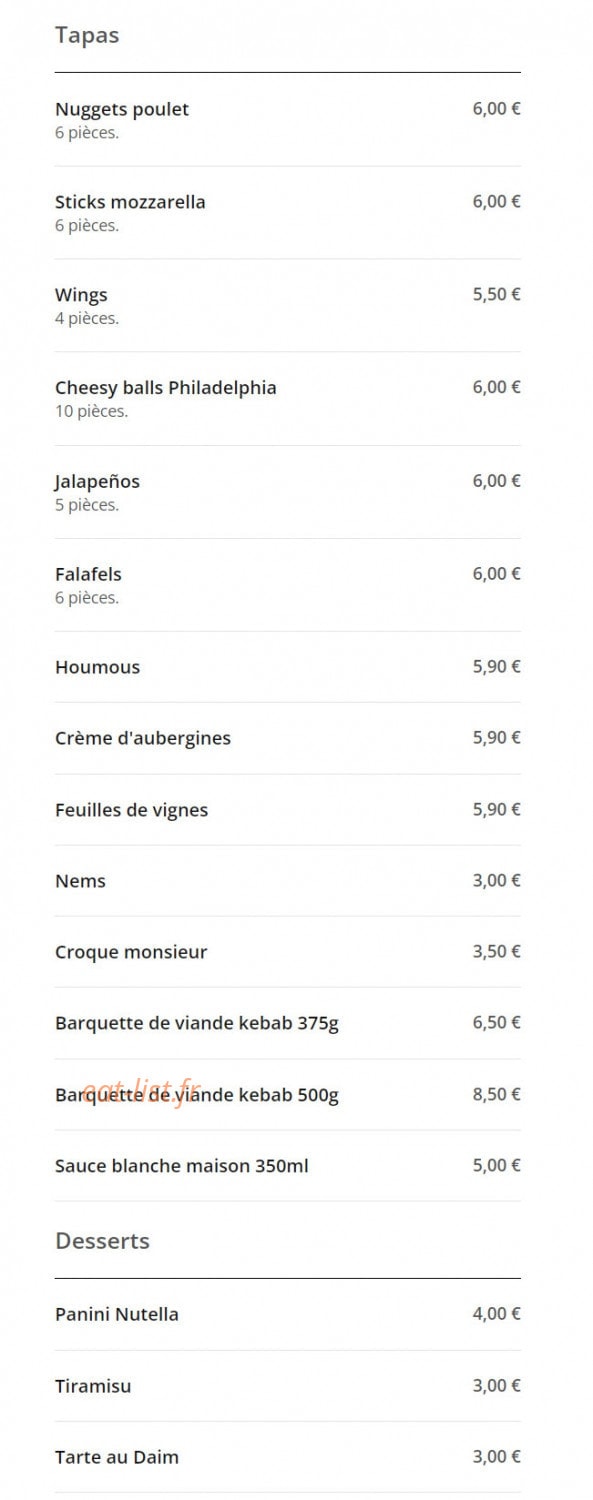Click the Tarte au Daim item
Image resolution: width=593 pixels, height=1500 pixels.
[288, 1457]
